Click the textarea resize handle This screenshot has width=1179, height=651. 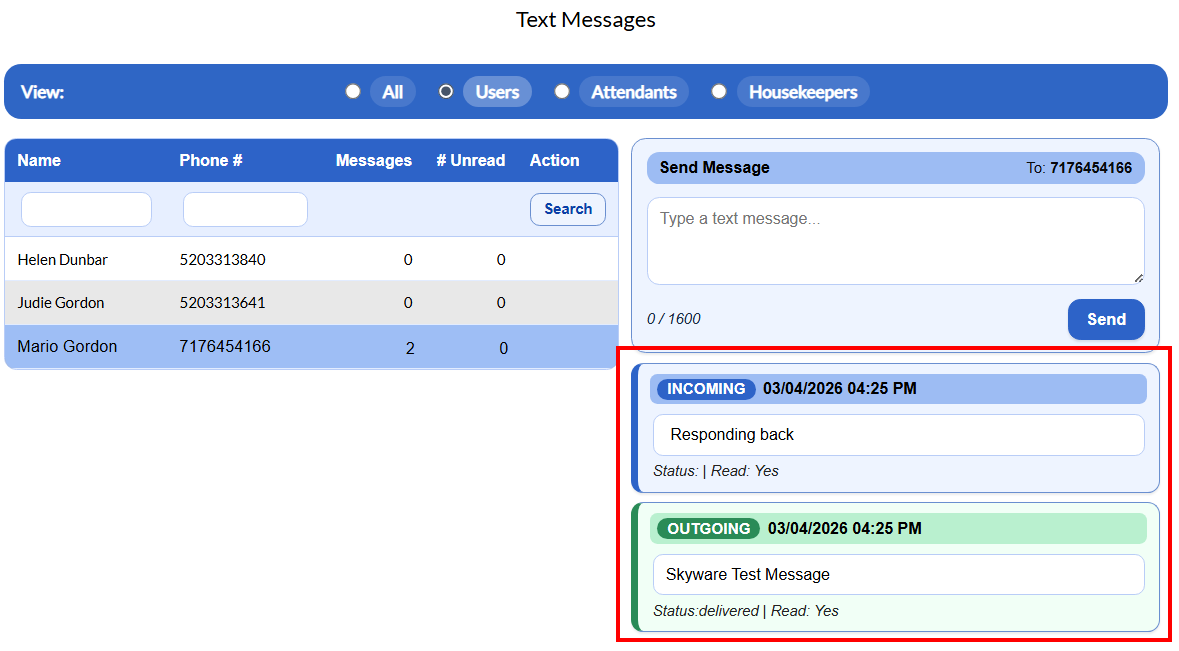click(1138, 278)
